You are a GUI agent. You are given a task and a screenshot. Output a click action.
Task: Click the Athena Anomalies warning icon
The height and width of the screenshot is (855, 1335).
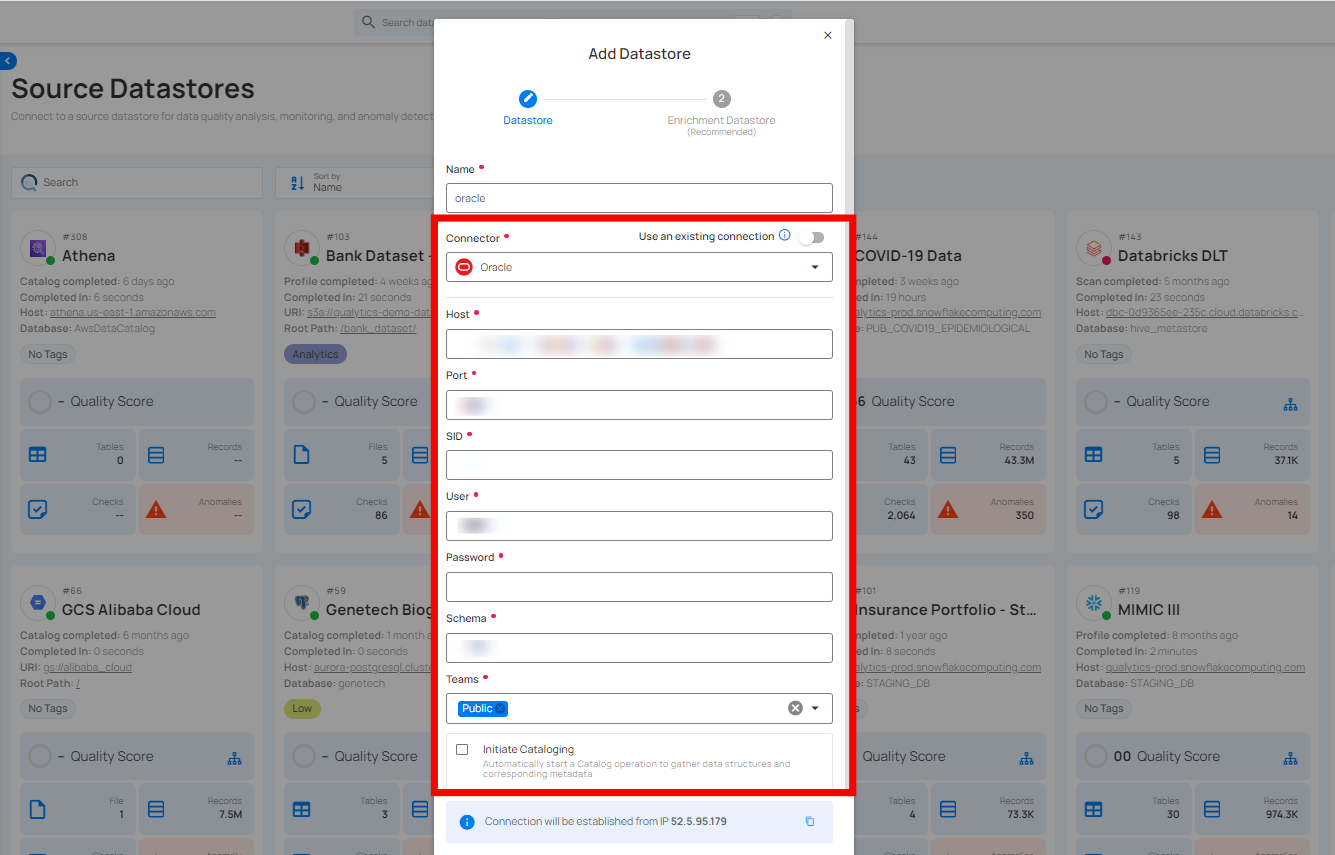pyautogui.click(x=156, y=509)
